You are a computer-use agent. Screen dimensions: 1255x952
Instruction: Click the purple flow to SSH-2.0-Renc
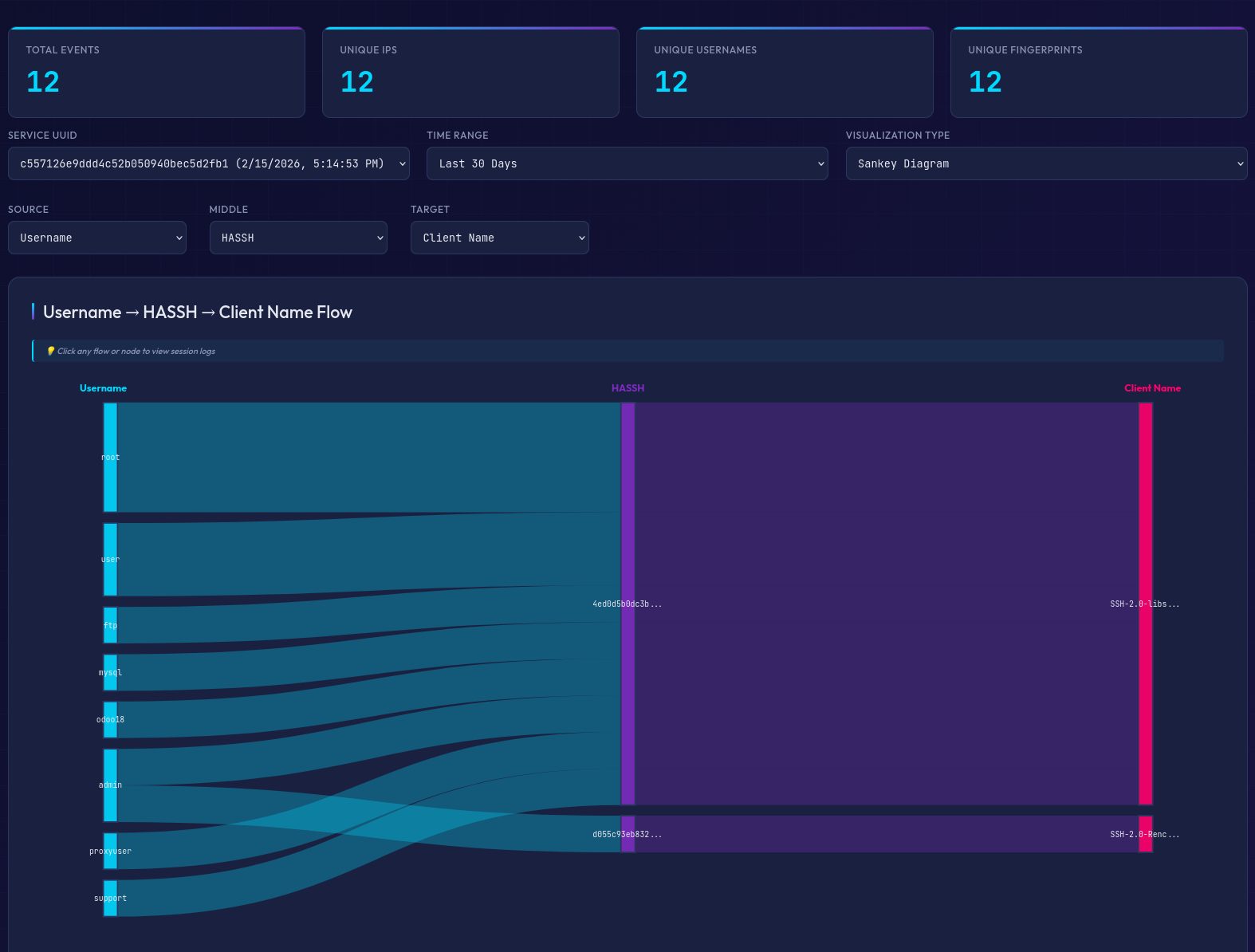pyautogui.click(x=887, y=834)
